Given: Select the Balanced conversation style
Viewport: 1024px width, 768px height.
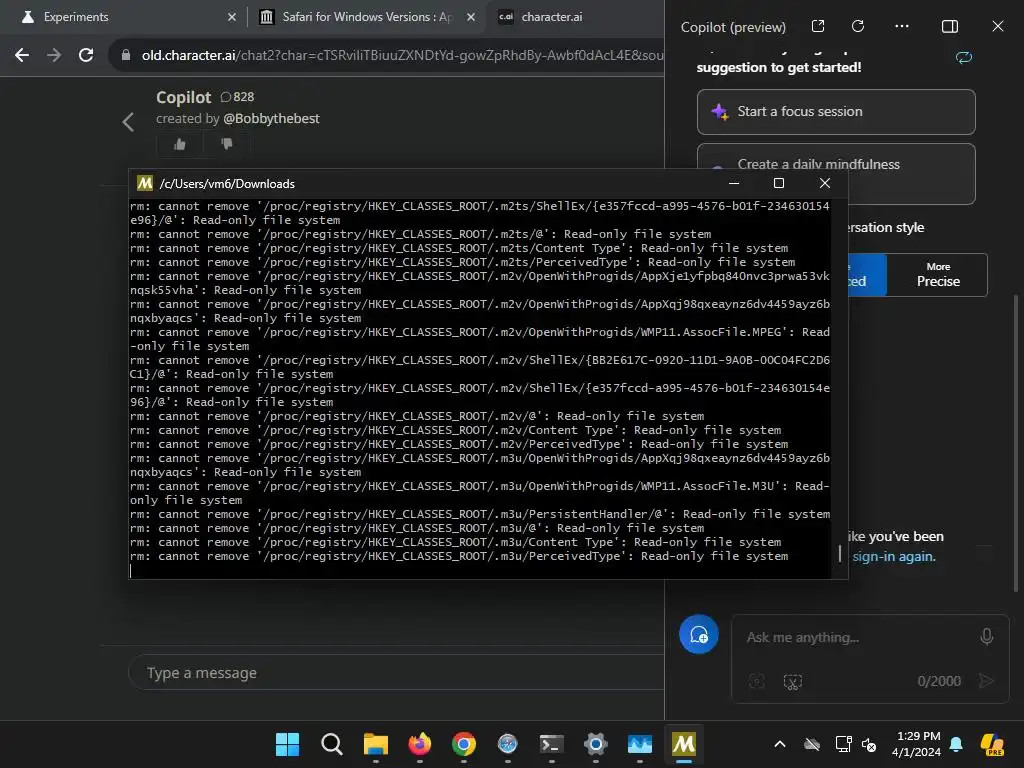Looking at the screenshot, I should [867, 275].
